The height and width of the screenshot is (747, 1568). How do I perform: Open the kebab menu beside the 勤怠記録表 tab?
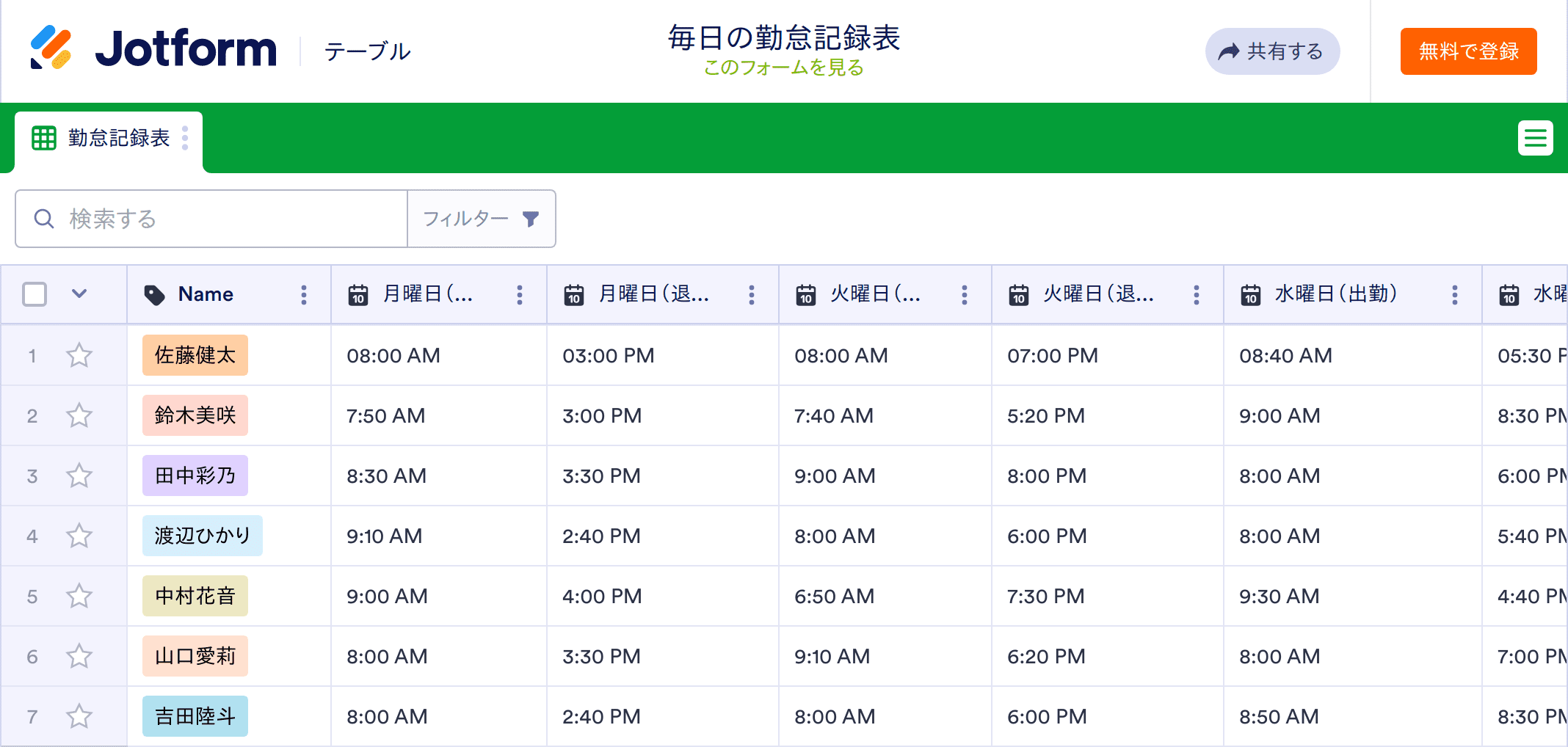click(x=186, y=138)
